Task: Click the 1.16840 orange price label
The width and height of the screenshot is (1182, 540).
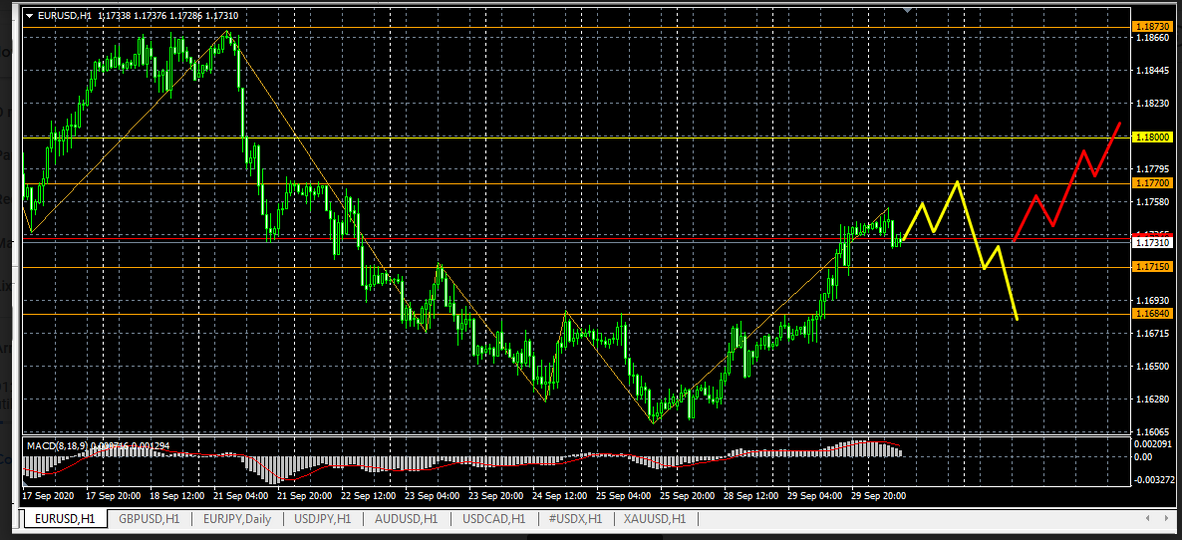Action: pos(1146,314)
